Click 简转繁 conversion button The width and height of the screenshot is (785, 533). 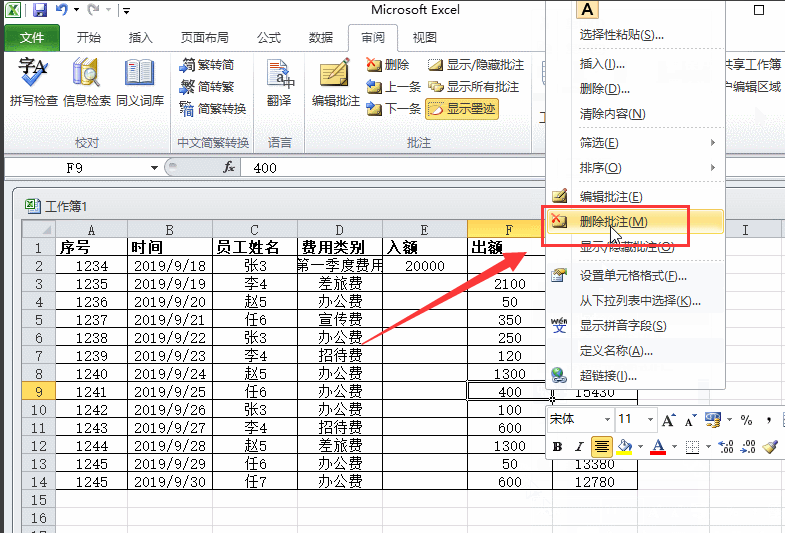pyautogui.click(x=207, y=87)
